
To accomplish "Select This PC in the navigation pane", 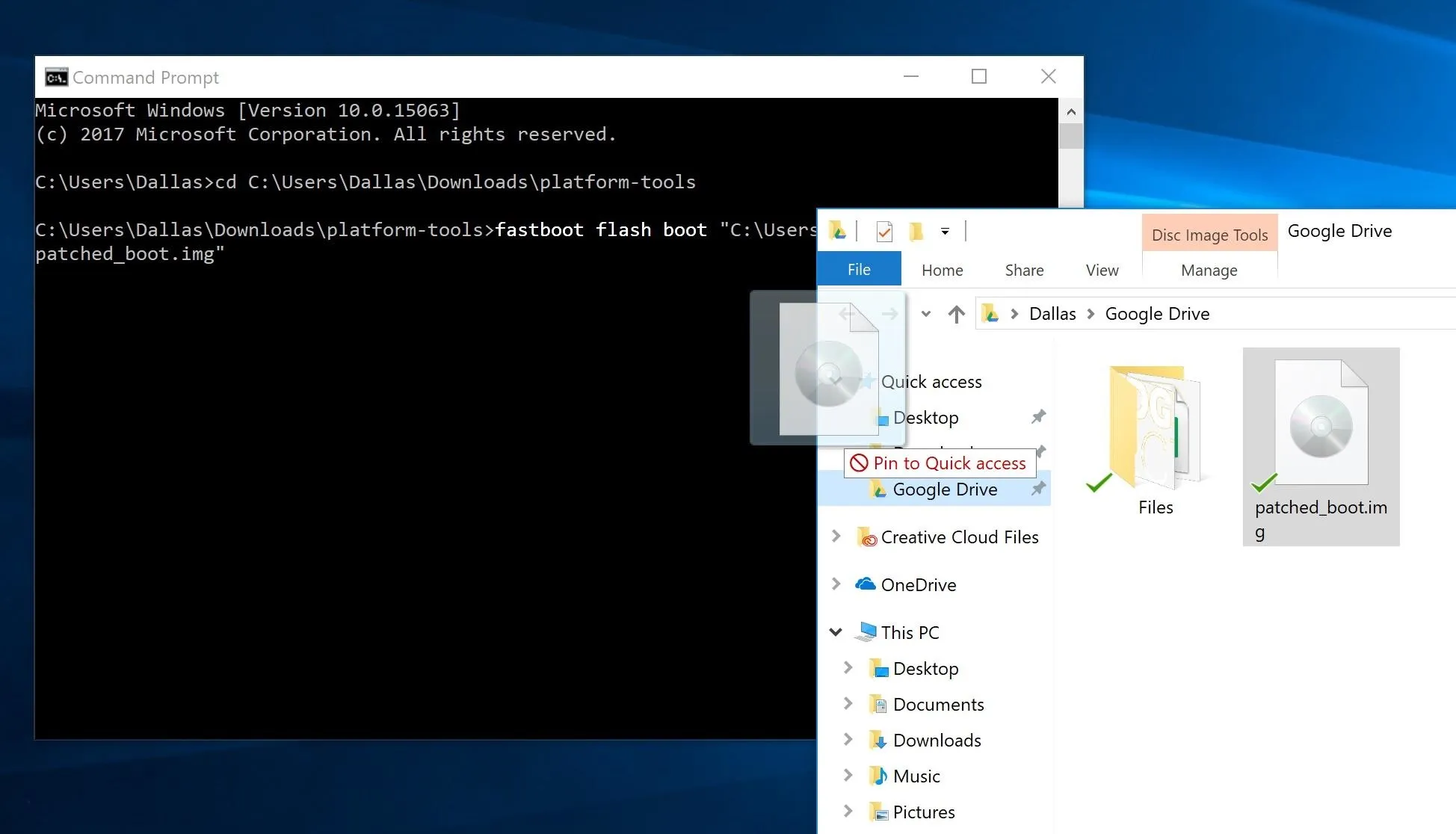I will [910, 633].
